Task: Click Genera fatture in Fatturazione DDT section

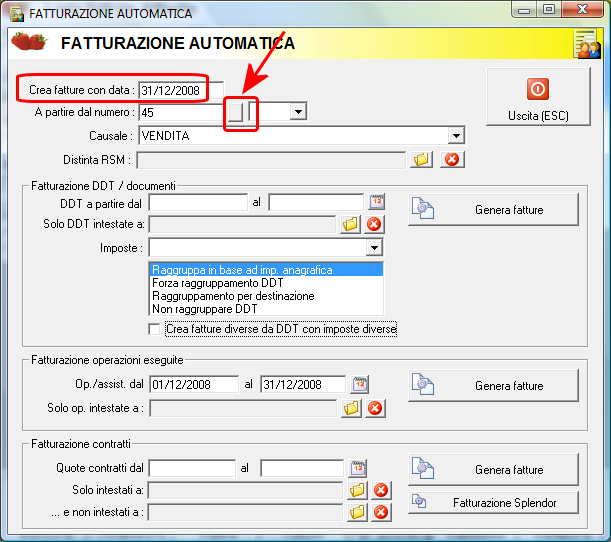Action: click(x=493, y=210)
